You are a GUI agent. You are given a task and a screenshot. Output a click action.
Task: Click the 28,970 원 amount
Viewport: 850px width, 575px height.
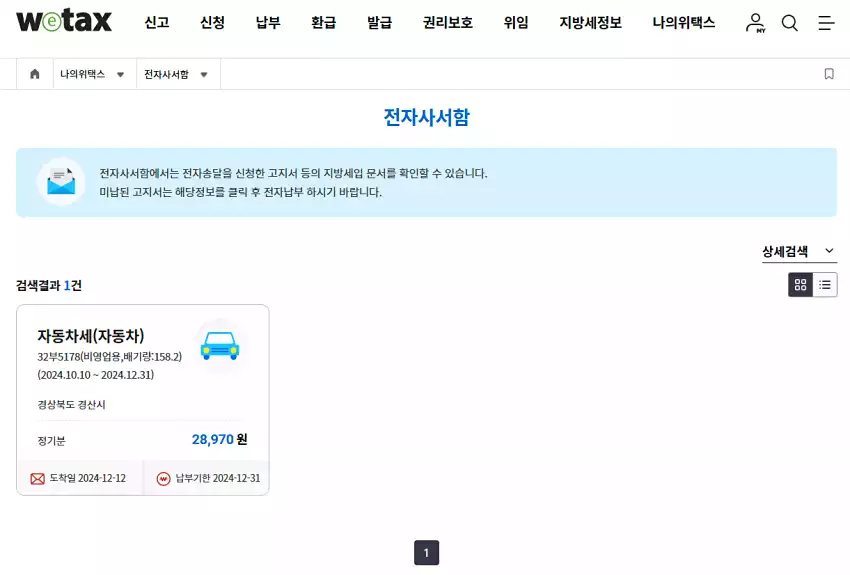click(x=220, y=439)
